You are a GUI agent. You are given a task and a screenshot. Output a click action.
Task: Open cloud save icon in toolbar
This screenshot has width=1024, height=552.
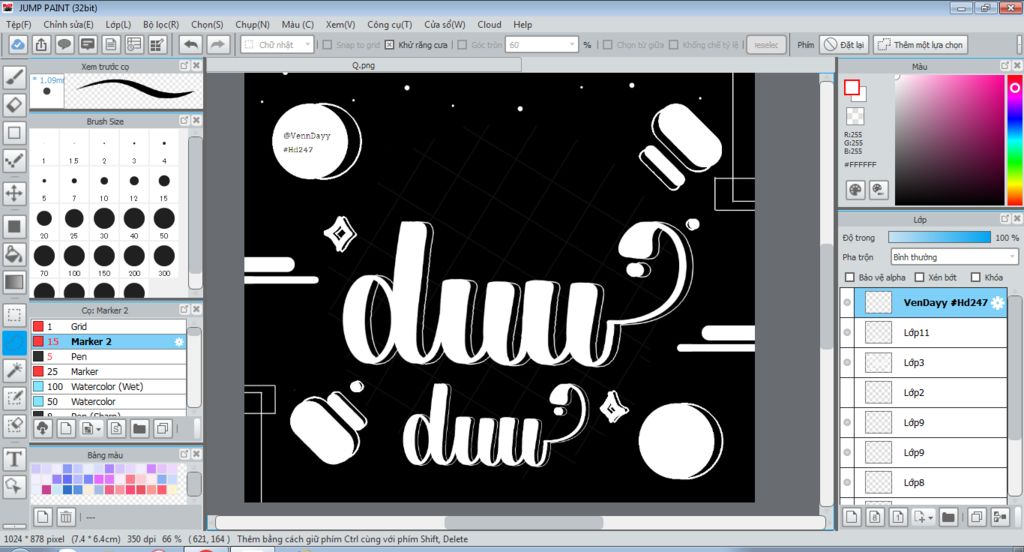coord(17,44)
